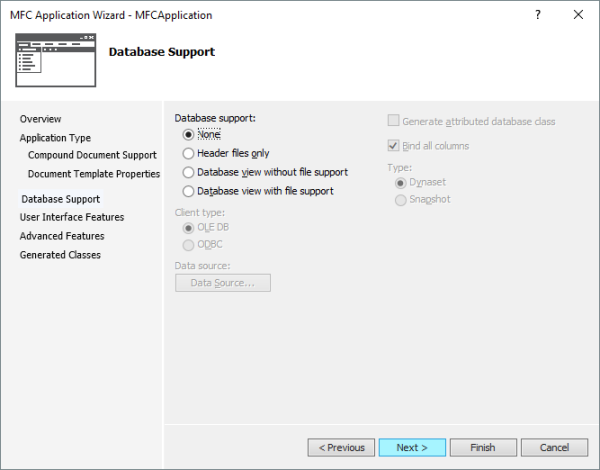
Task: Open the Advanced Features page
Action: (62, 236)
